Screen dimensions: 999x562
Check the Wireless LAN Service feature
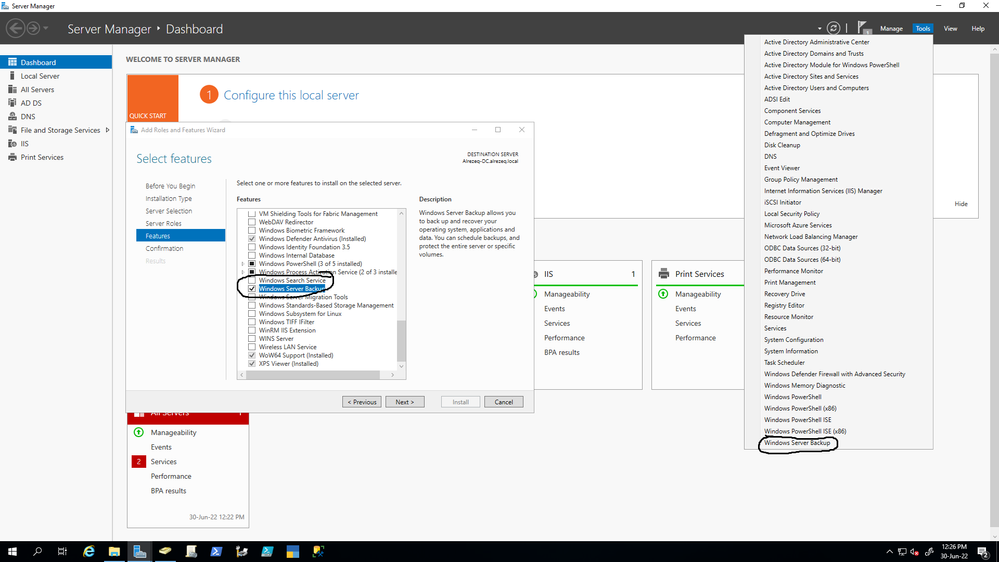point(252,347)
